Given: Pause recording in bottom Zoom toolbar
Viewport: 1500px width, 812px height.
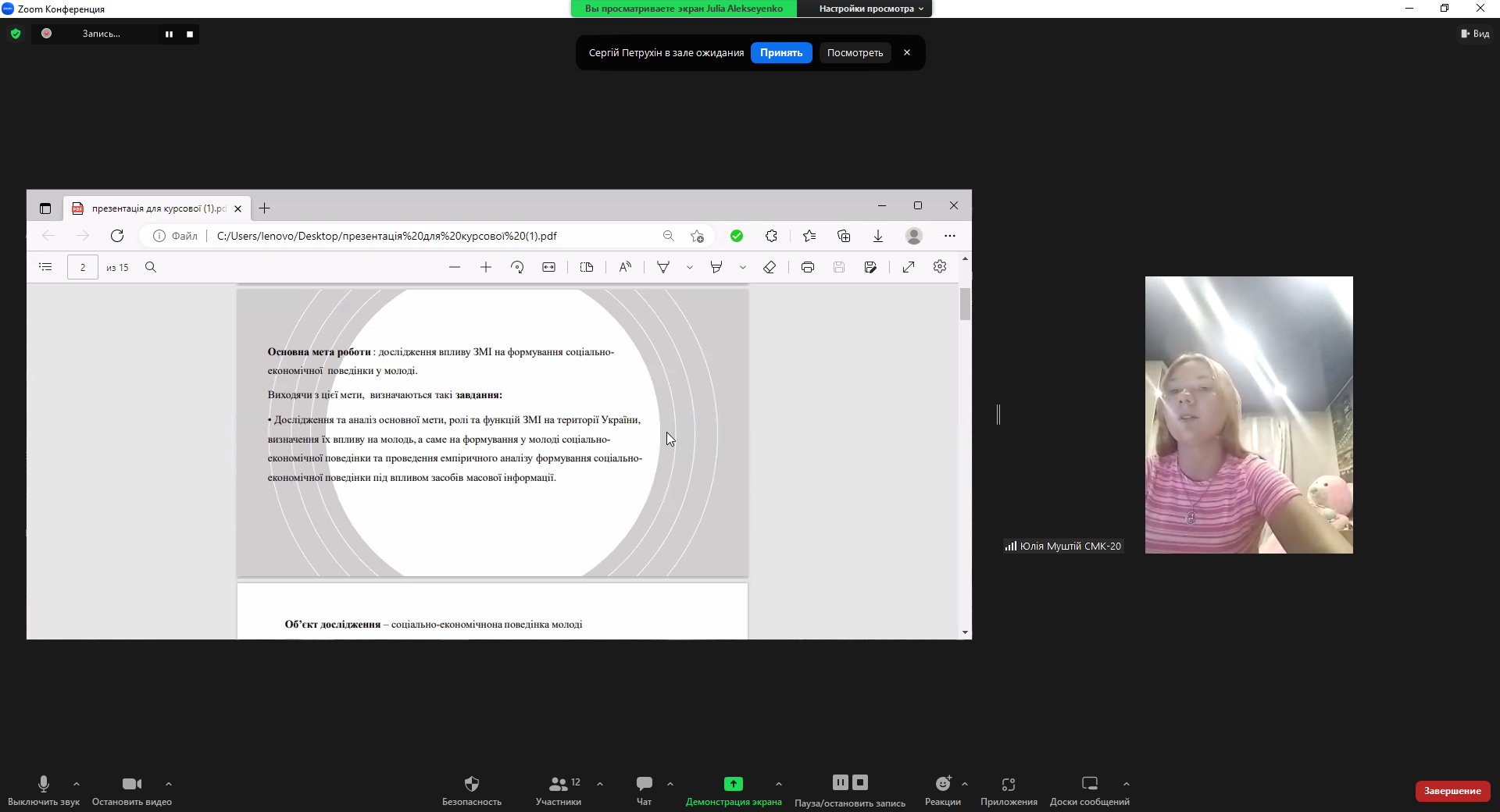Looking at the screenshot, I should pos(841,782).
